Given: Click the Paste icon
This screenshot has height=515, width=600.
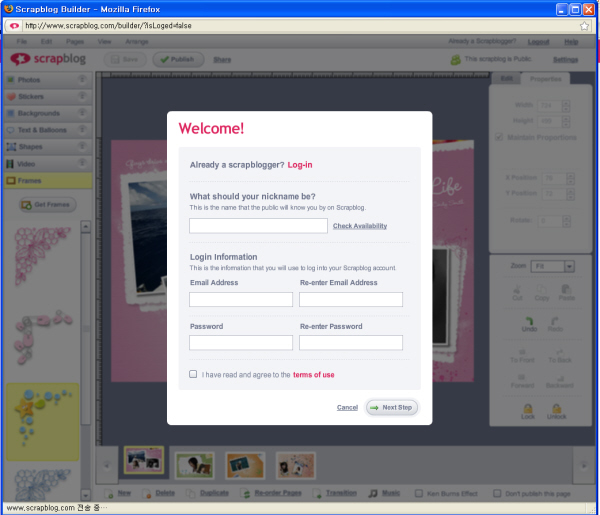Looking at the screenshot, I should [566, 293].
